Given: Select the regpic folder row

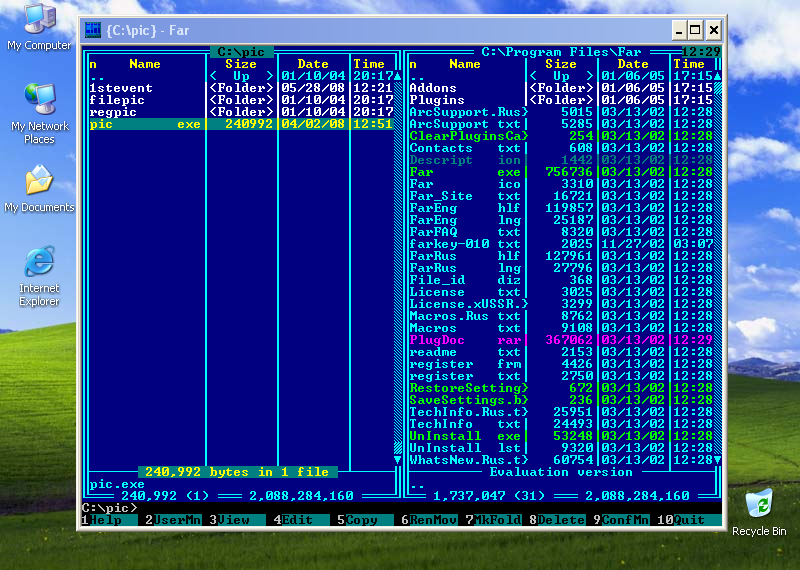Looking at the screenshot, I should pyautogui.click(x=241, y=112).
